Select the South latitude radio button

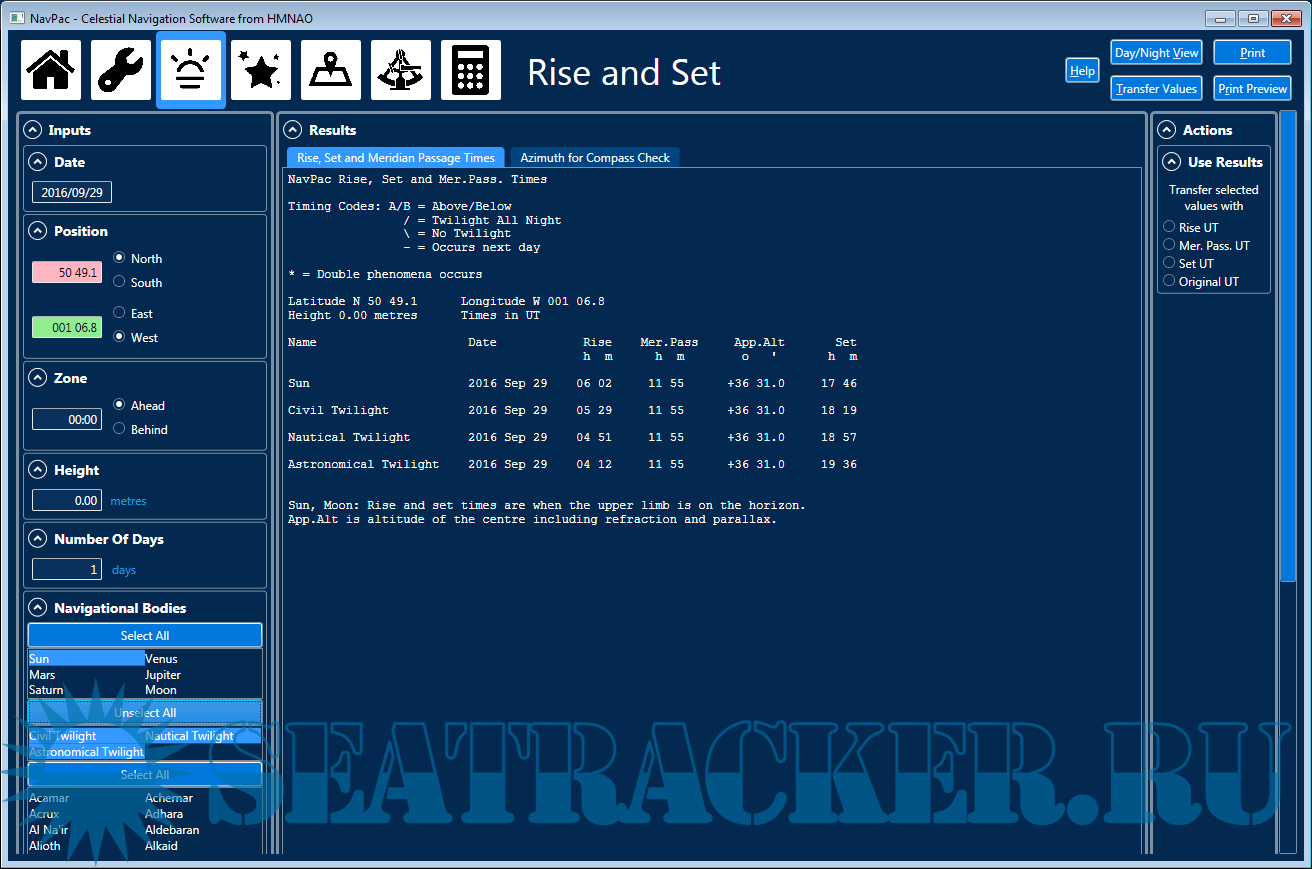tap(120, 282)
